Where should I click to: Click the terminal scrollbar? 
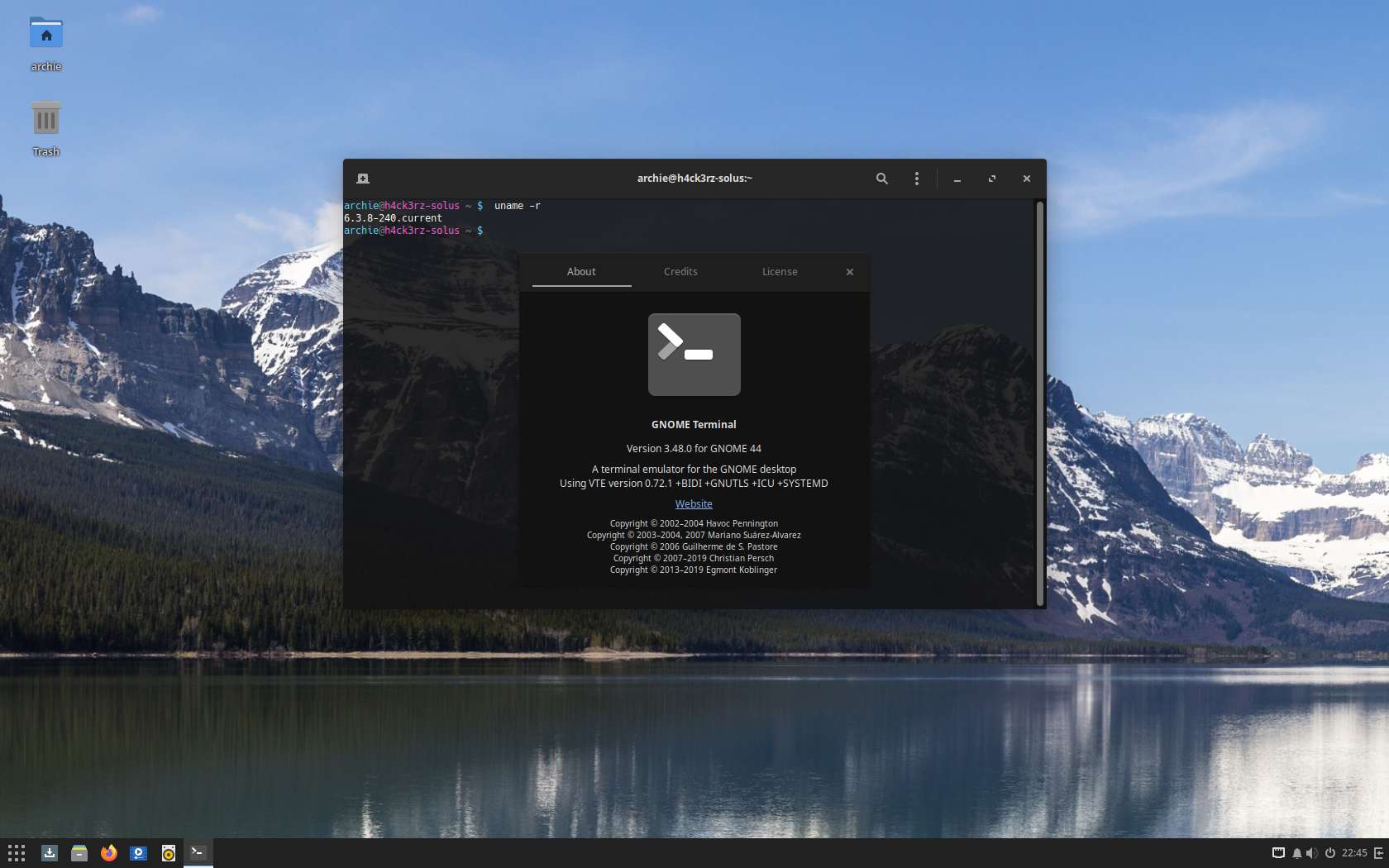1040,403
